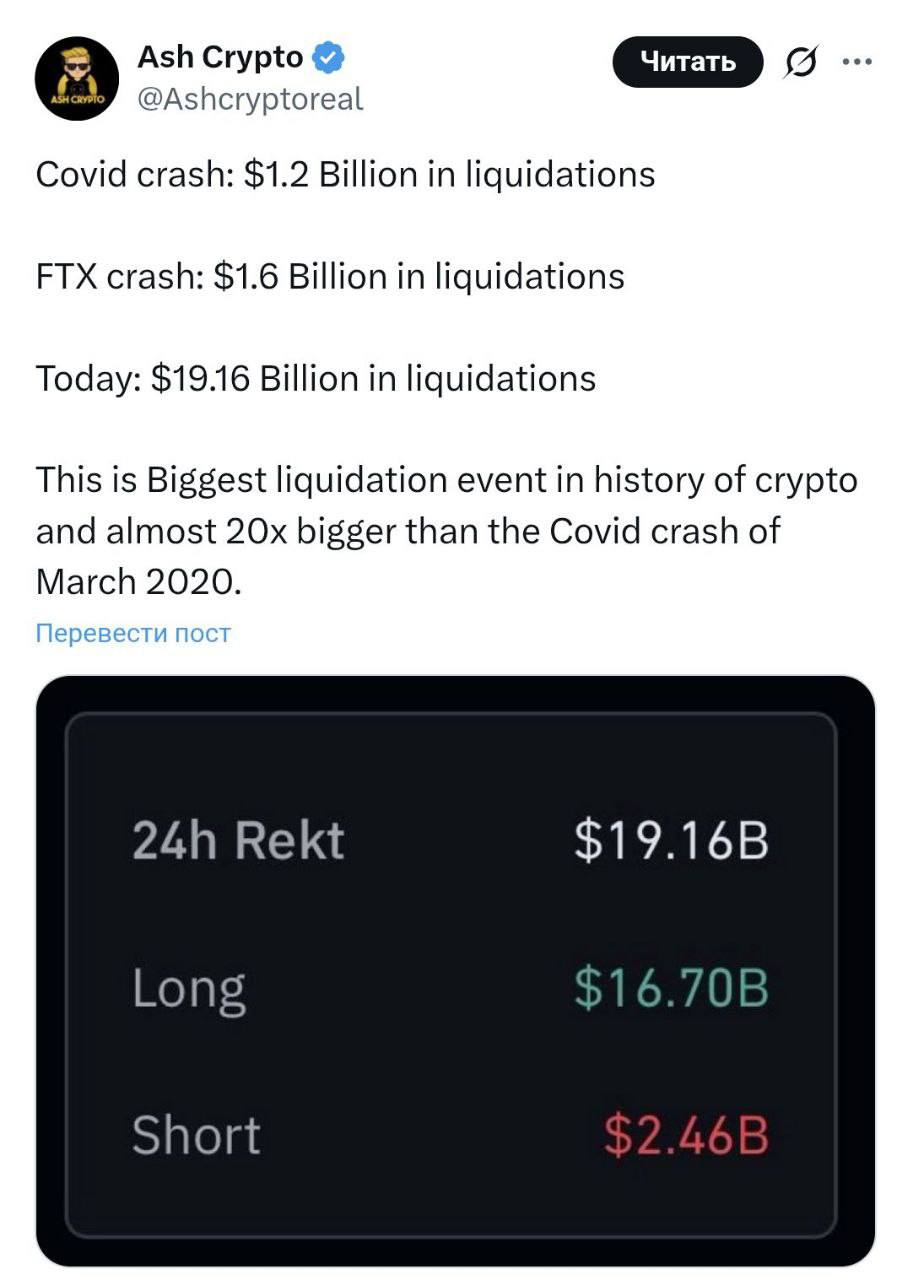Click the 24h Rekt label
This screenshot has height=1280, width=911.
238,839
